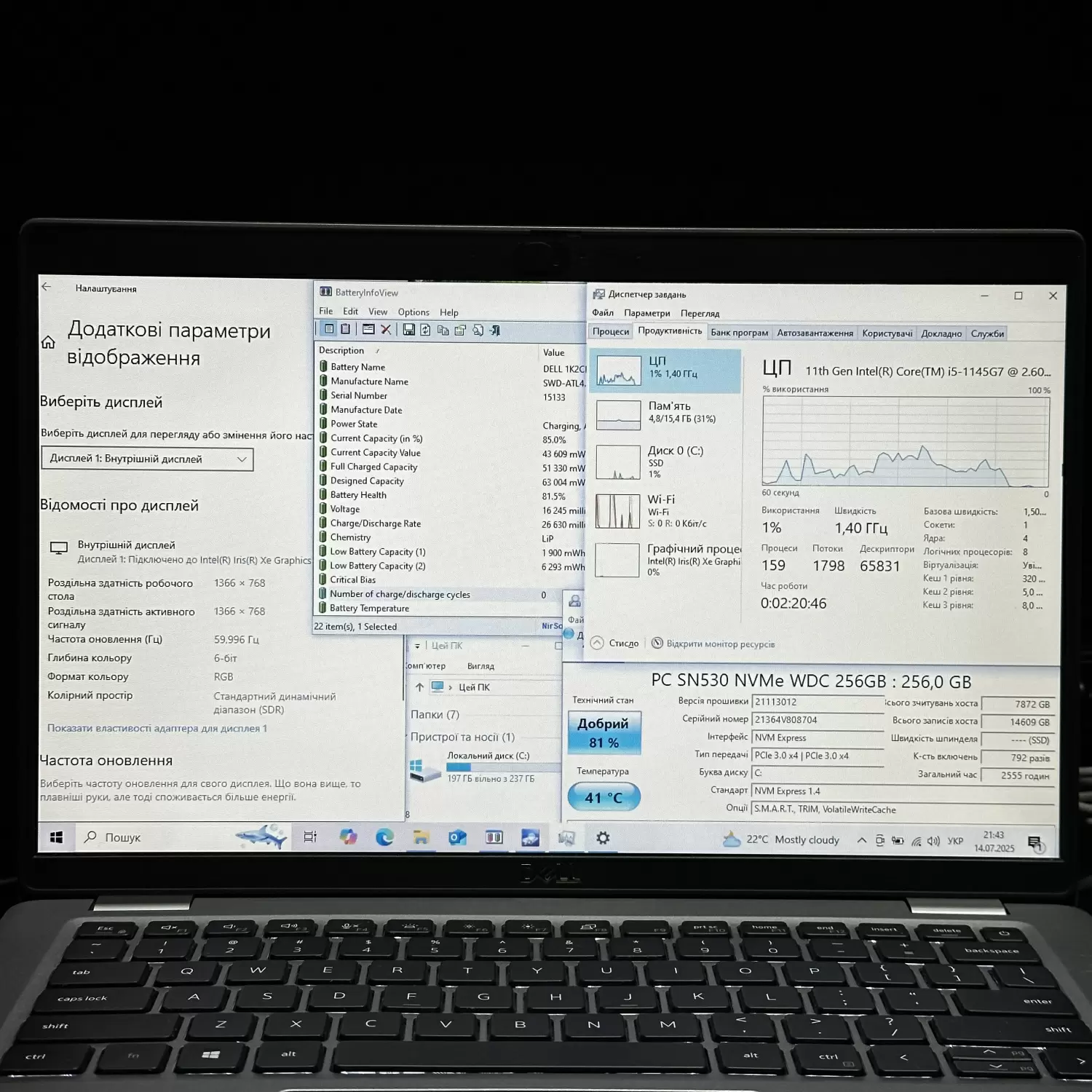Image resolution: width=1092 pixels, height=1092 pixels.
Task: Open the display selection dropdown in Settings
Action: pyautogui.click(x=147, y=459)
